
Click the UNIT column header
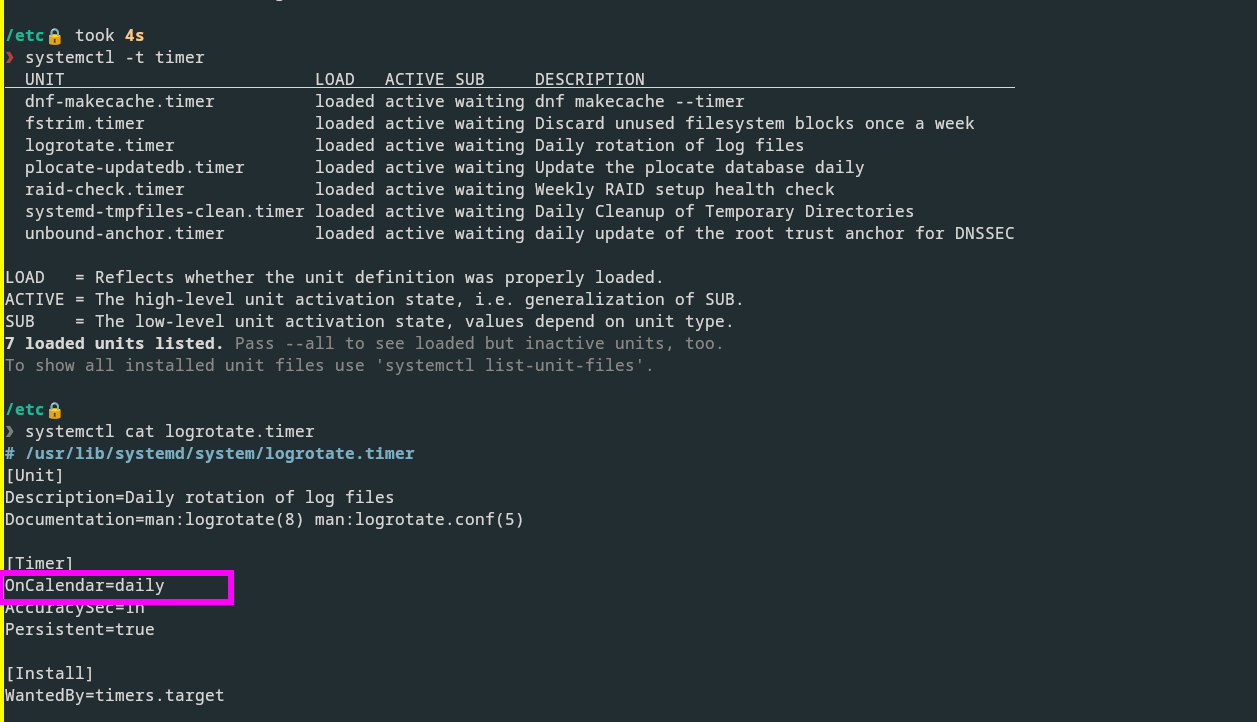(x=45, y=80)
